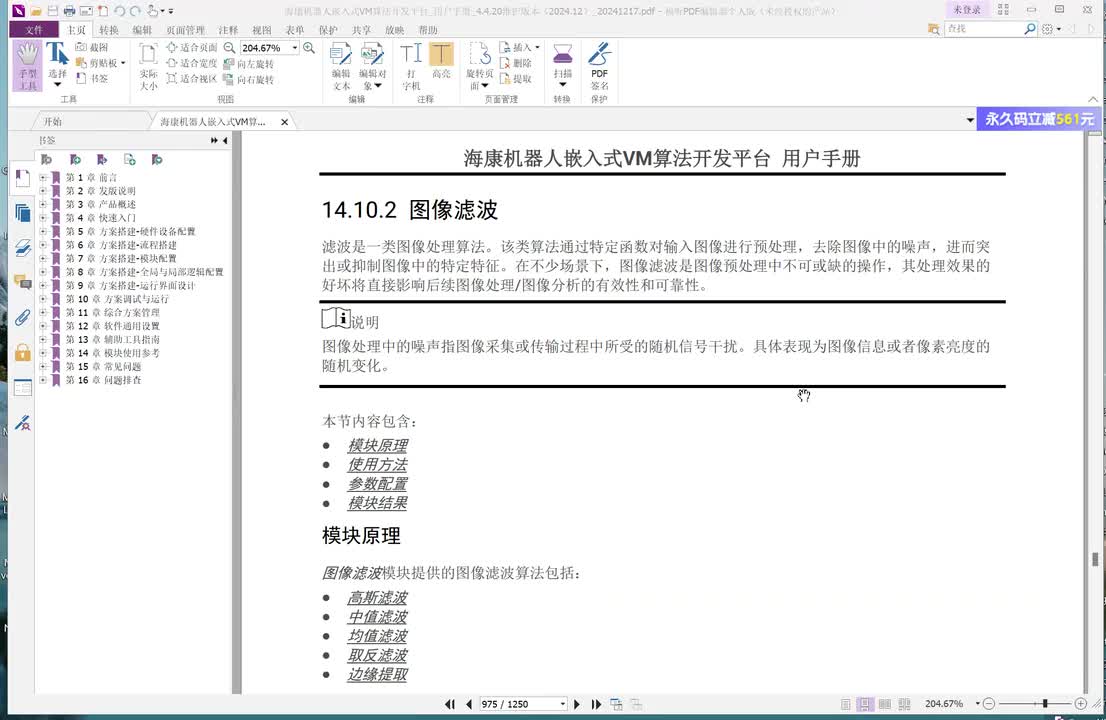Follow the 模块原理 link
1106x720 pixels.
[377, 445]
